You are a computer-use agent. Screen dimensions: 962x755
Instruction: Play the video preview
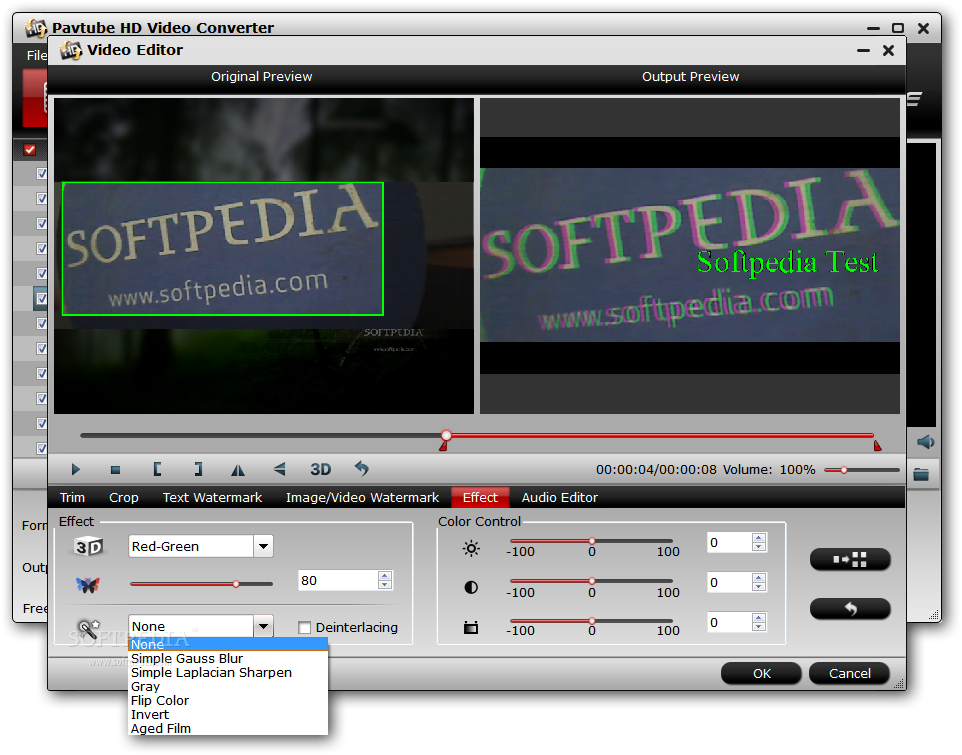tap(75, 470)
